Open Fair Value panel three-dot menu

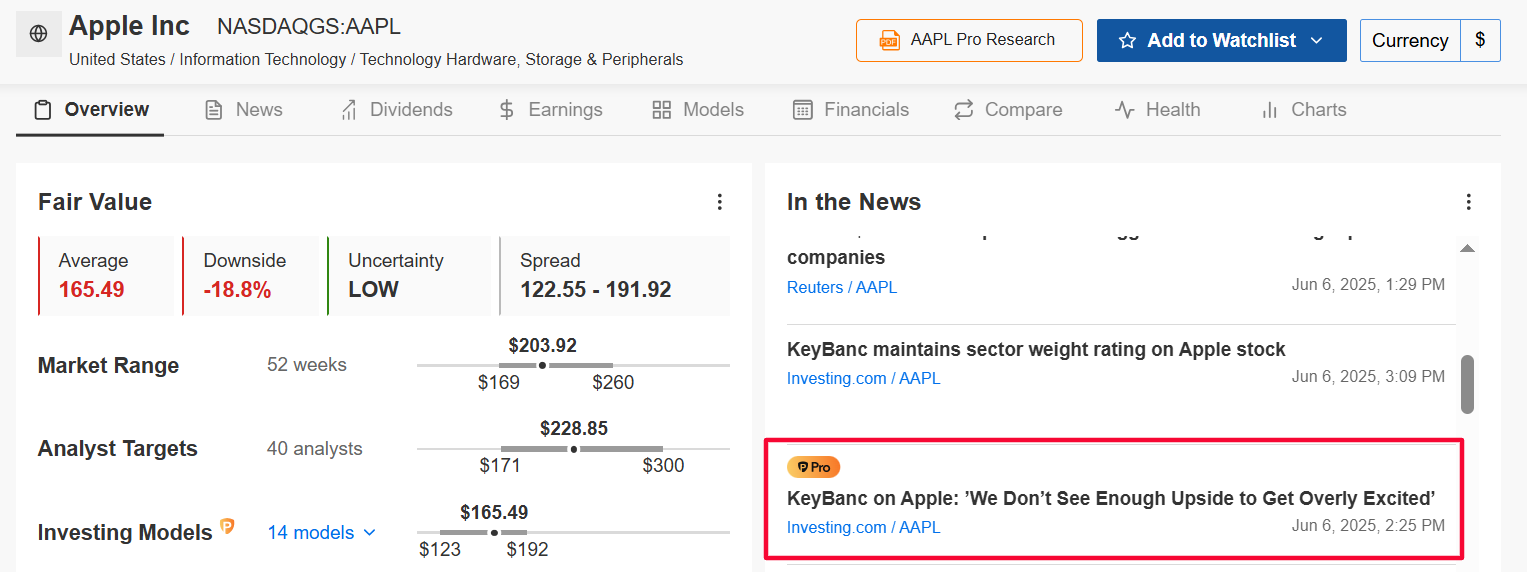pos(720,202)
